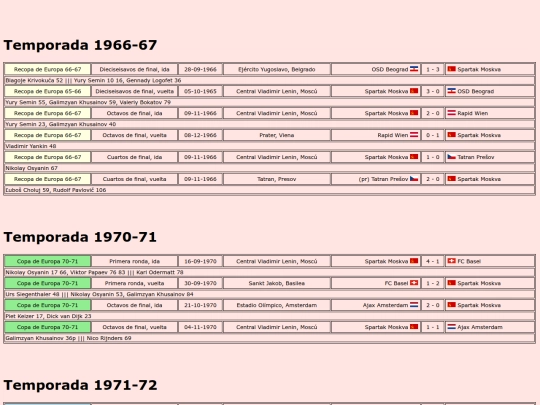Image resolution: width=540 pixels, height=405 pixels.
Task: Click the scorers line mentioning Nico Rijnders 69
Action: coord(270,338)
